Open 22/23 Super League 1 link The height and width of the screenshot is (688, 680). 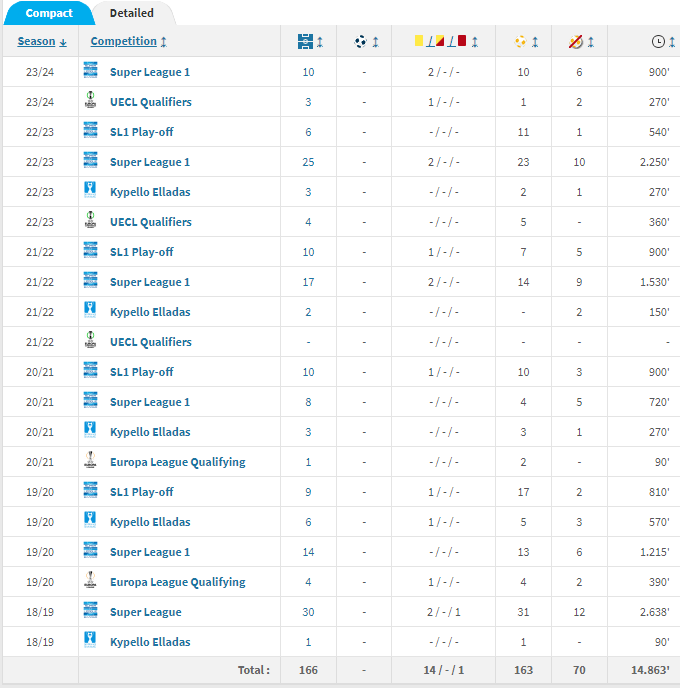[150, 162]
